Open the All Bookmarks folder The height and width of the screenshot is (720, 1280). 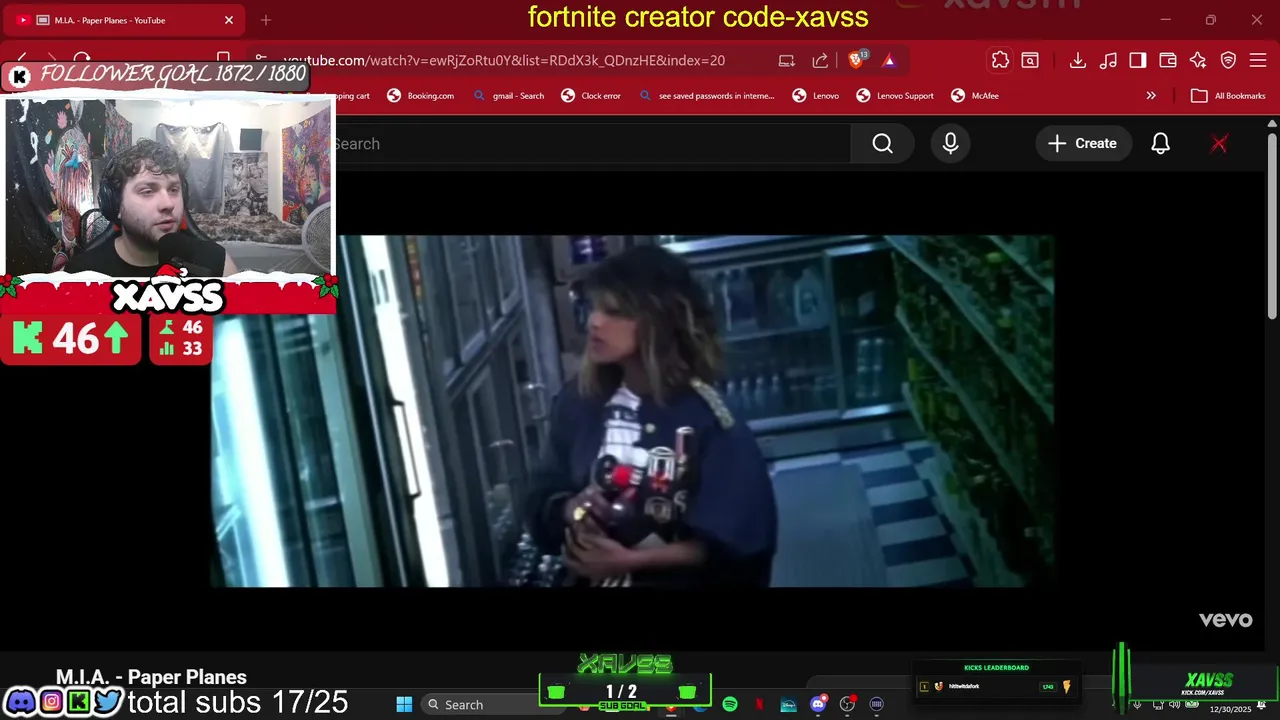tap(1228, 96)
